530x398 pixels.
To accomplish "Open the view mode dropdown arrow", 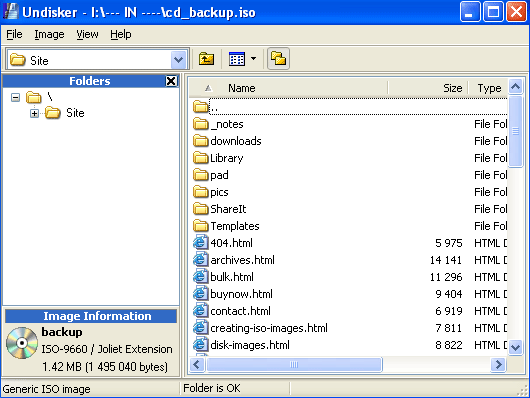I will coord(254,59).
